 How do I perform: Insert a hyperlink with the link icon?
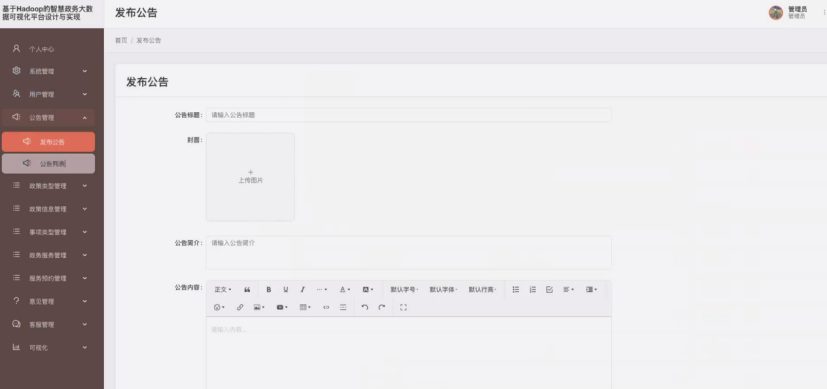point(240,307)
